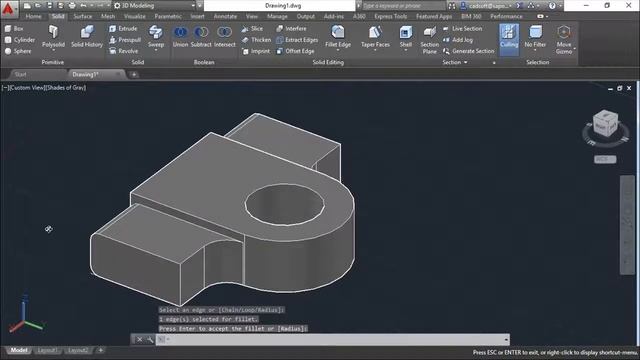Open the Express Tools ribbon tab
The width and height of the screenshot is (640, 360).
[x=391, y=16]
